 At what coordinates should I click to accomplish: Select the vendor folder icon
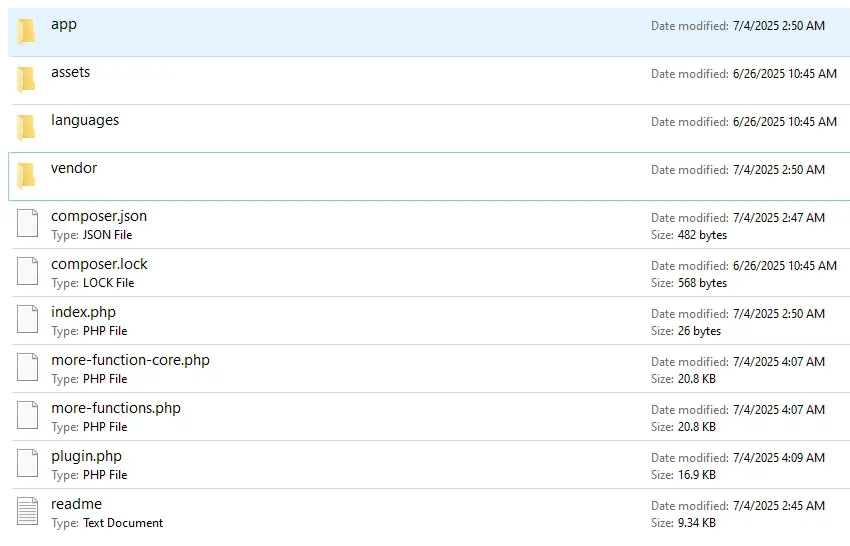point(27,176)
